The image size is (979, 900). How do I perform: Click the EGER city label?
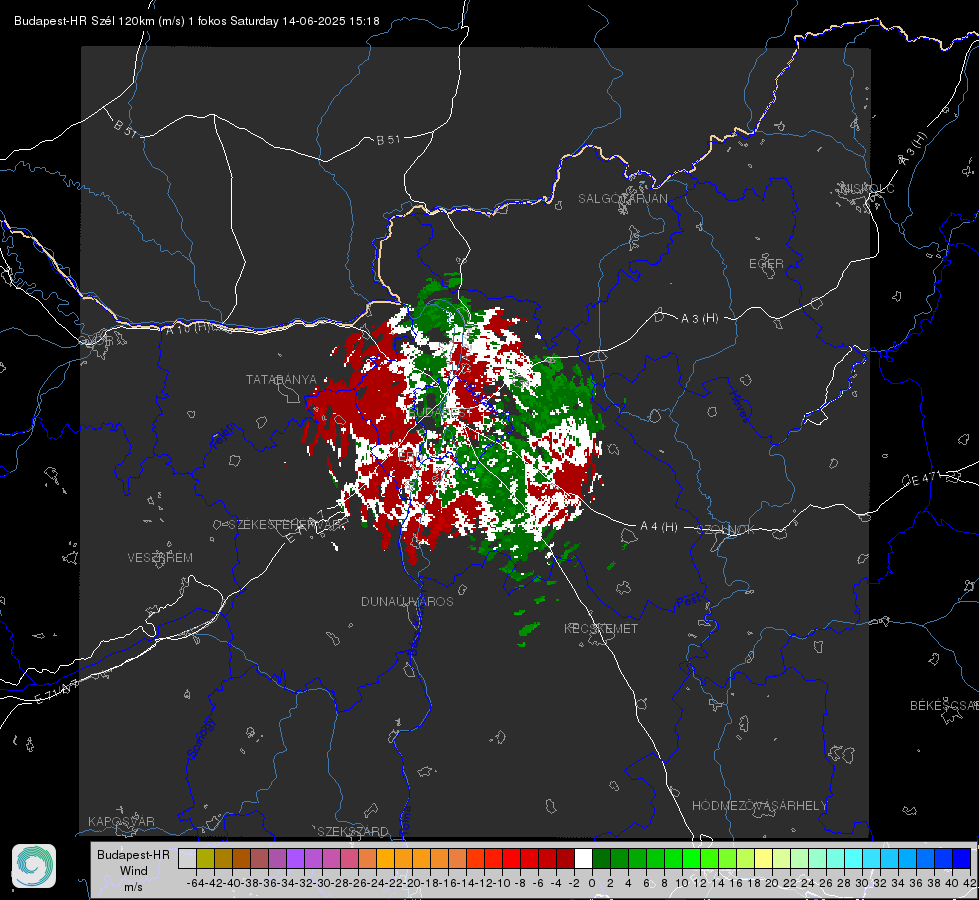(x=766, y=264)
